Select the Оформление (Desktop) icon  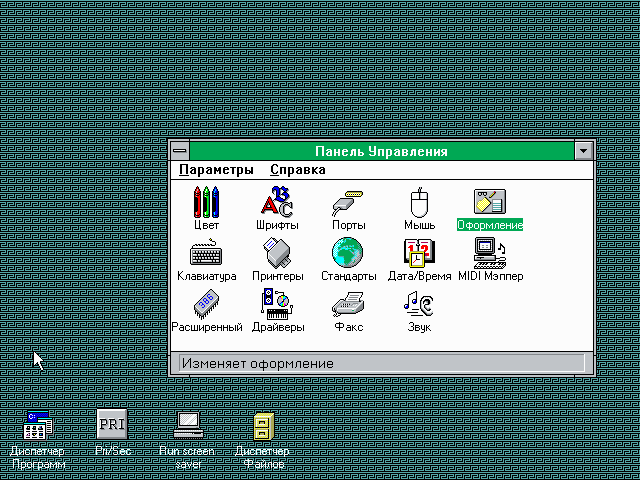pos(490,203)
